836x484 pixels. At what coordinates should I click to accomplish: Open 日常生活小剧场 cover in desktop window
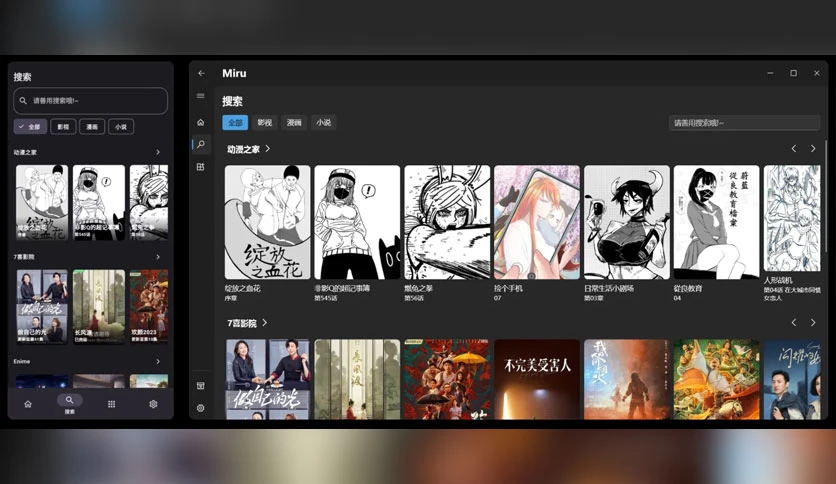(626, 222)
